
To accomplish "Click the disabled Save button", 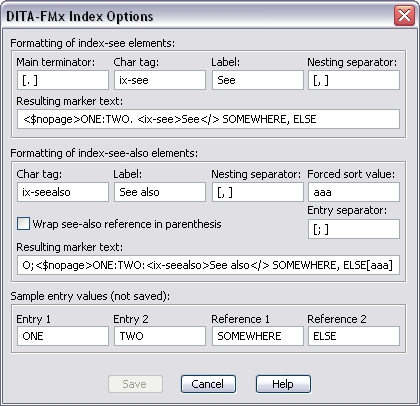I will pos(135,384).
